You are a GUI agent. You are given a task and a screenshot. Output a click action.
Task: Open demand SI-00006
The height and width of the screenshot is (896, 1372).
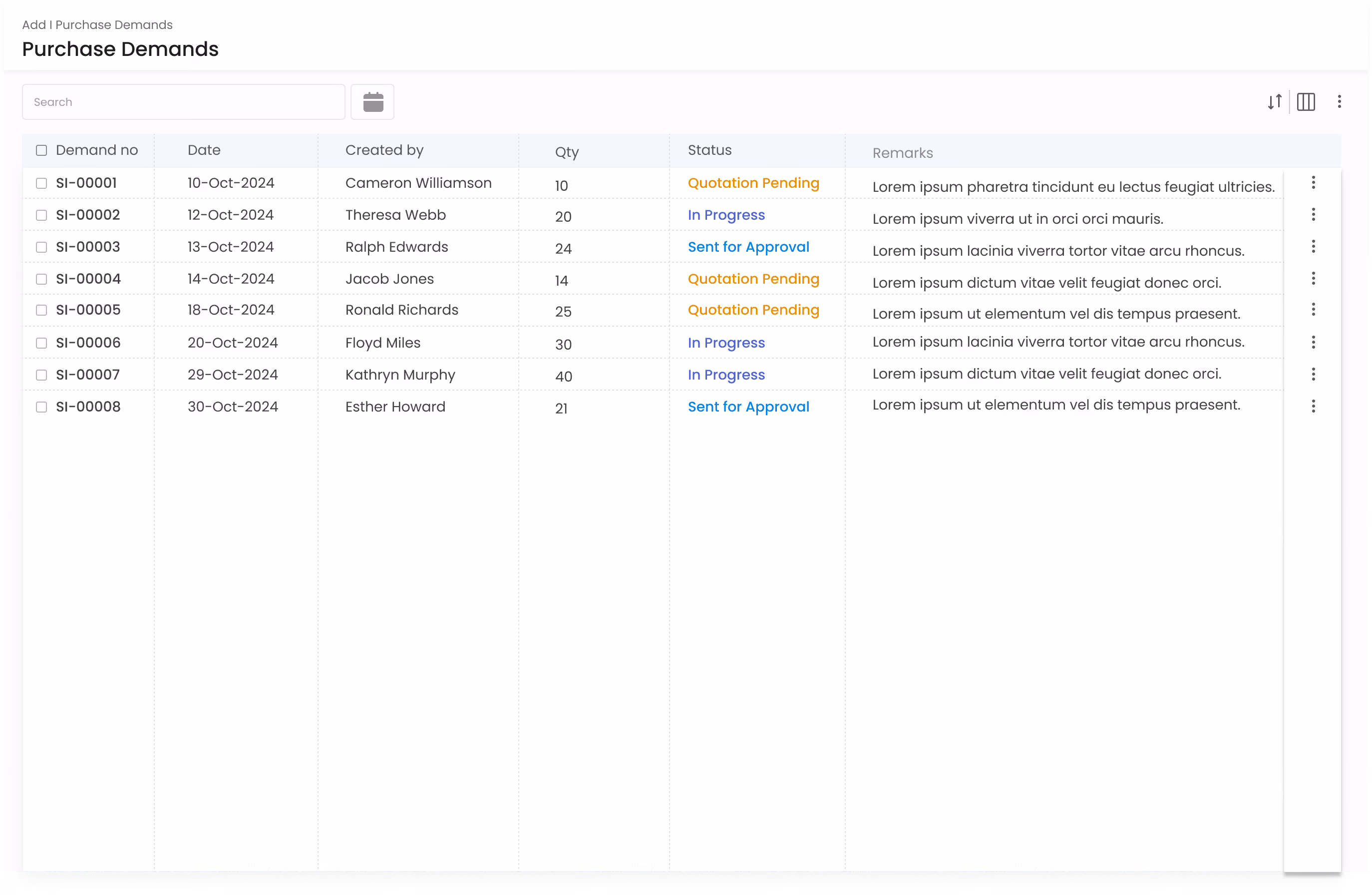[x=88, y=343]
